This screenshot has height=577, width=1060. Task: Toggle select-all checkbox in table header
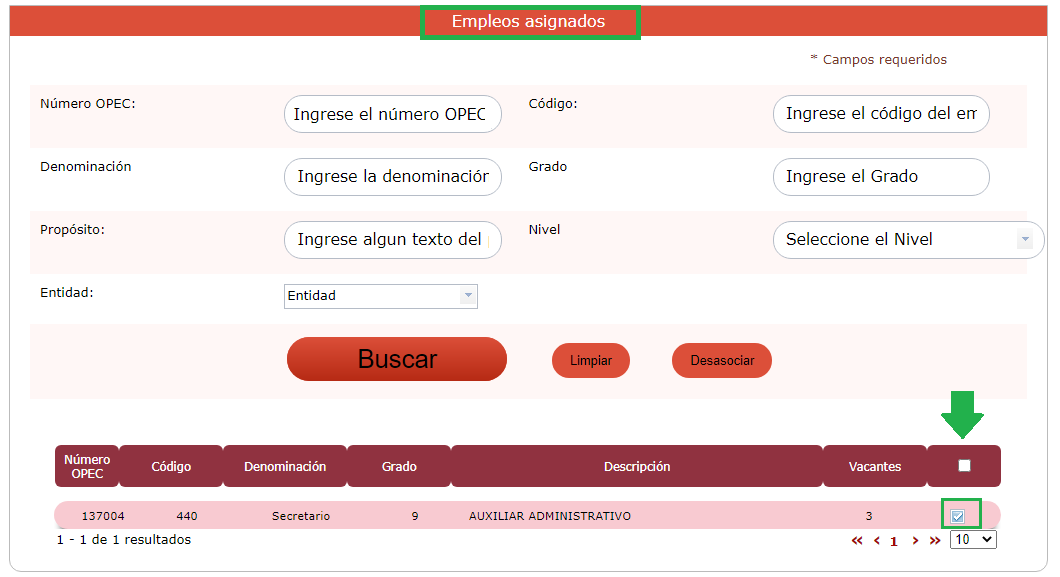[x=964, y=466]
